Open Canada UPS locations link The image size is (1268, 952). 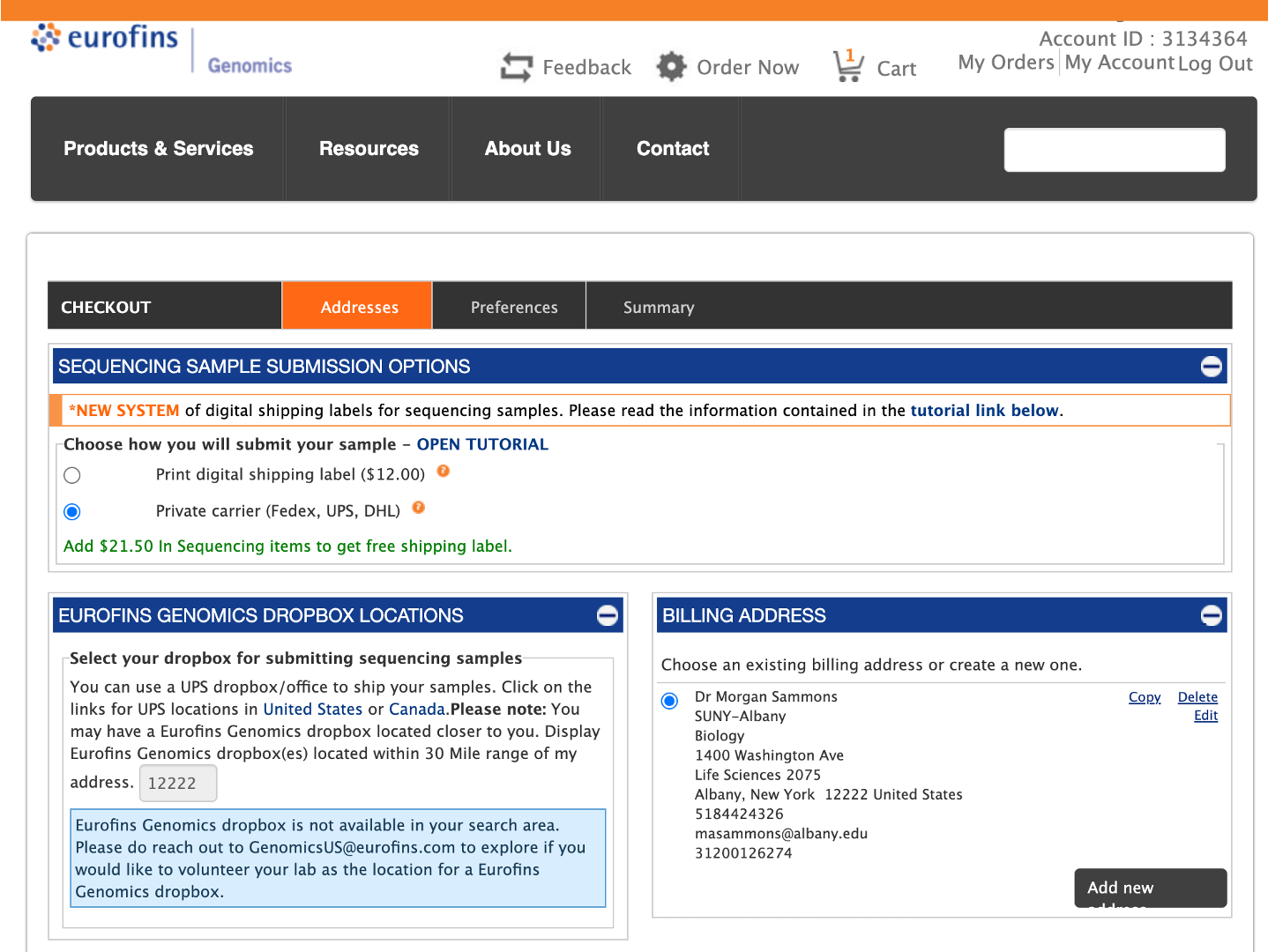[x=417, y=710]
